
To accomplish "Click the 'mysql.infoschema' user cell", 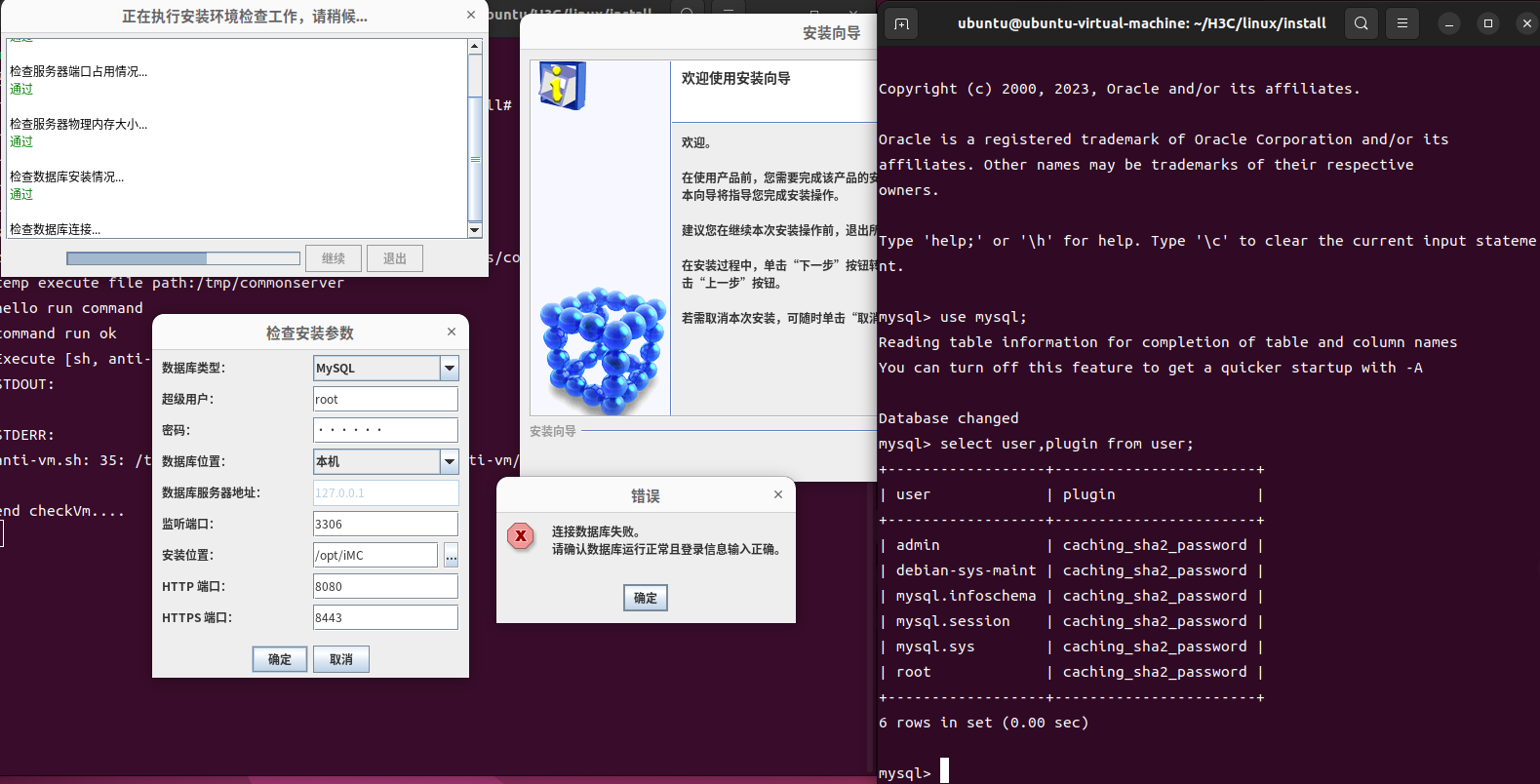I will 967,596.
